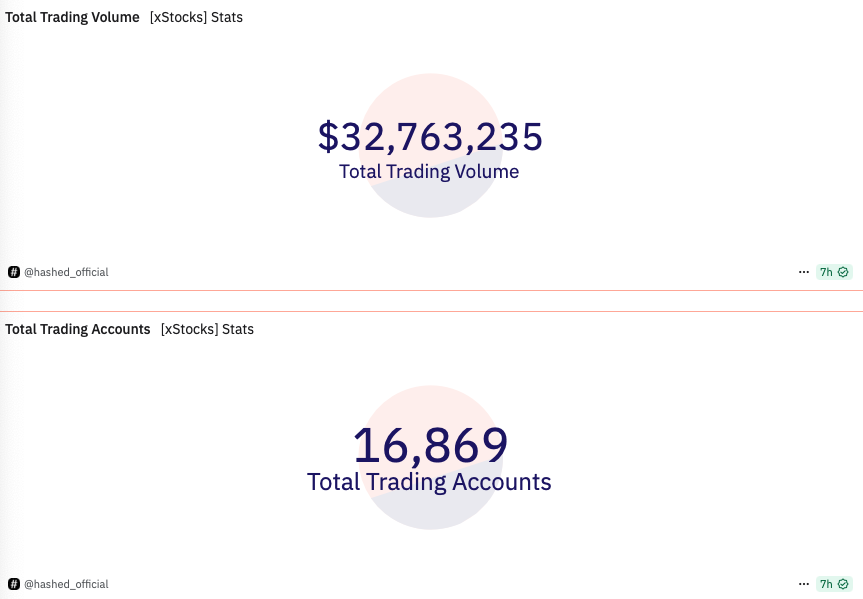Click the Total Trading Volume label under the dollar amount

point(429,172)
